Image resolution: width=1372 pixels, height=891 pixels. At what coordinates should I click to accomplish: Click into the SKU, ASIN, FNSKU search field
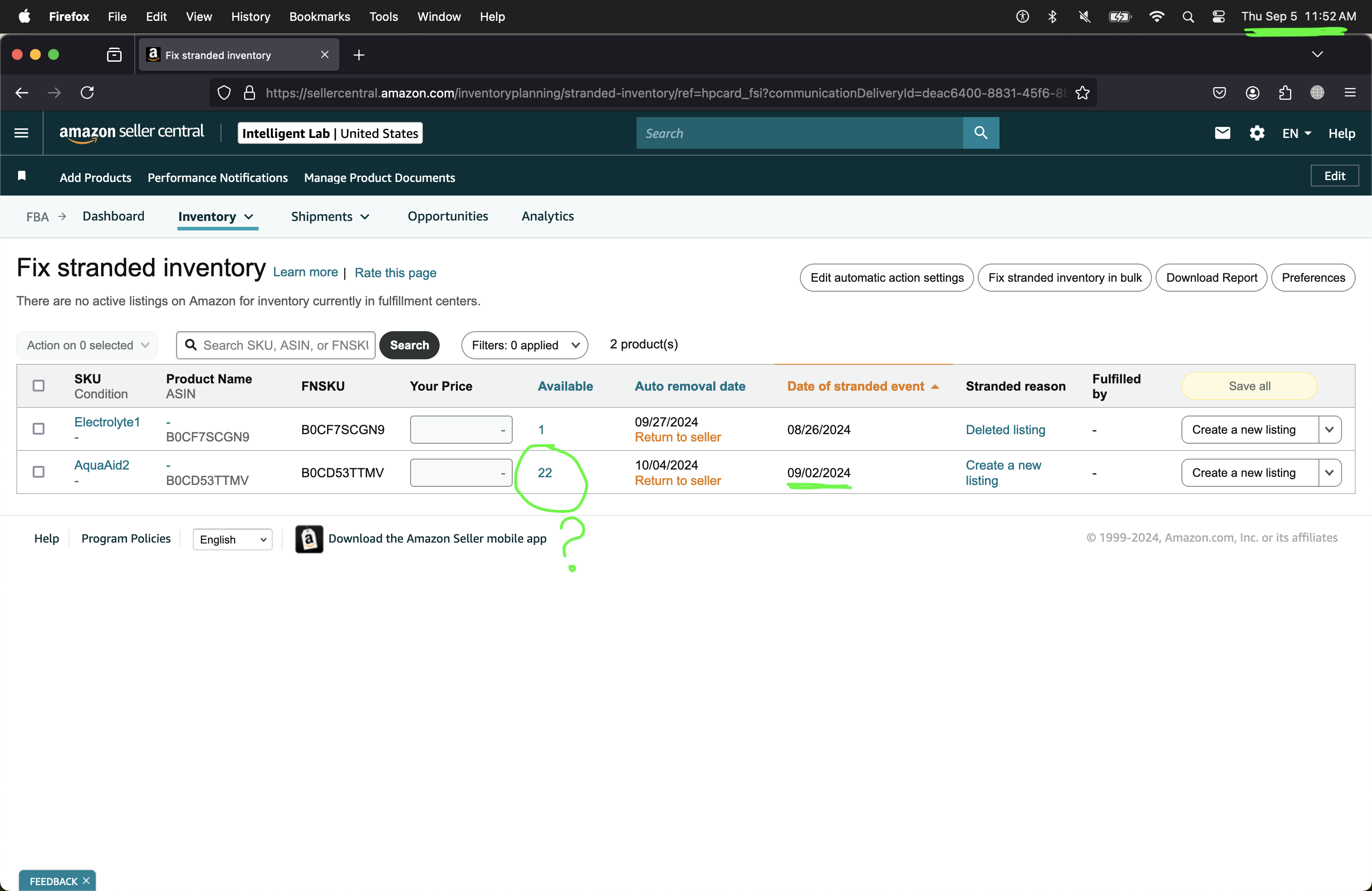coord(275,345)
